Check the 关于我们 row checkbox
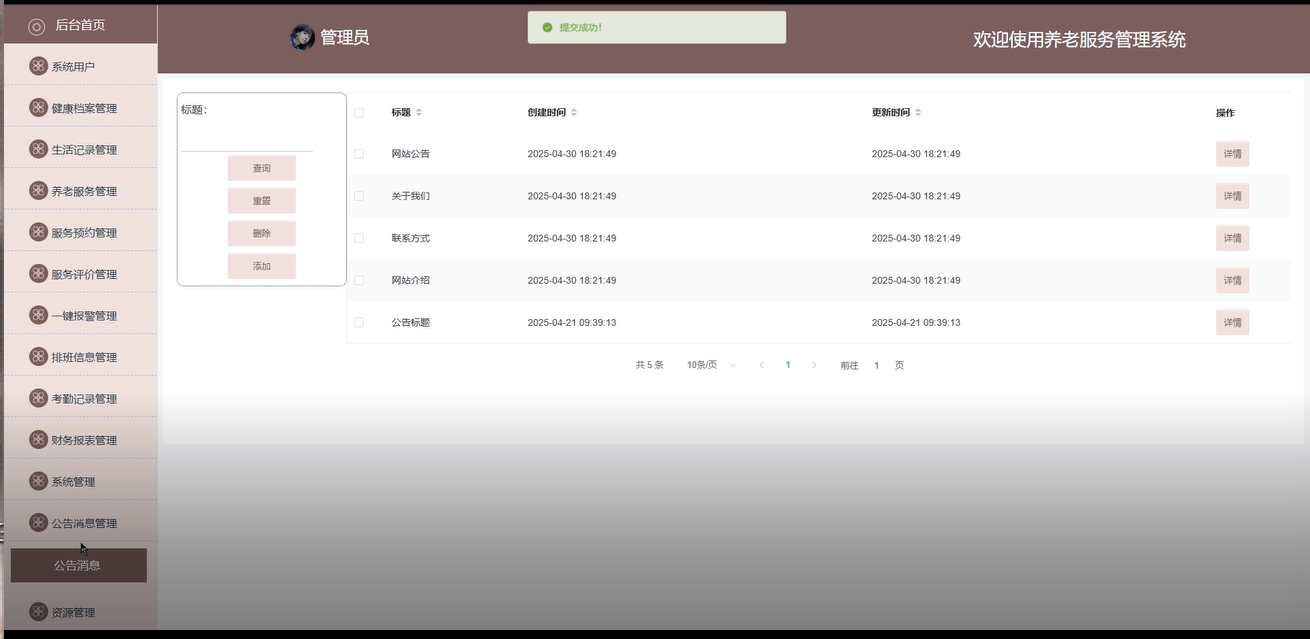Viewport: 1310px width, 639px height. [359, 196]
